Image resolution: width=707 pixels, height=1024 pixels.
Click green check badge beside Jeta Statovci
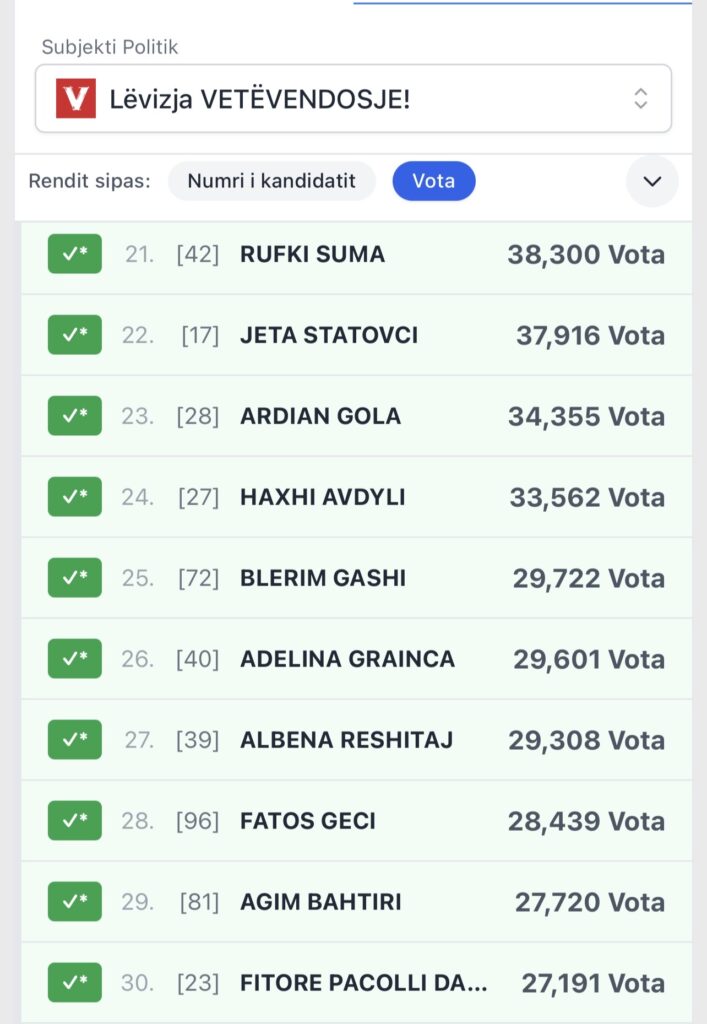pyautogui.click(x=75, y=335)
